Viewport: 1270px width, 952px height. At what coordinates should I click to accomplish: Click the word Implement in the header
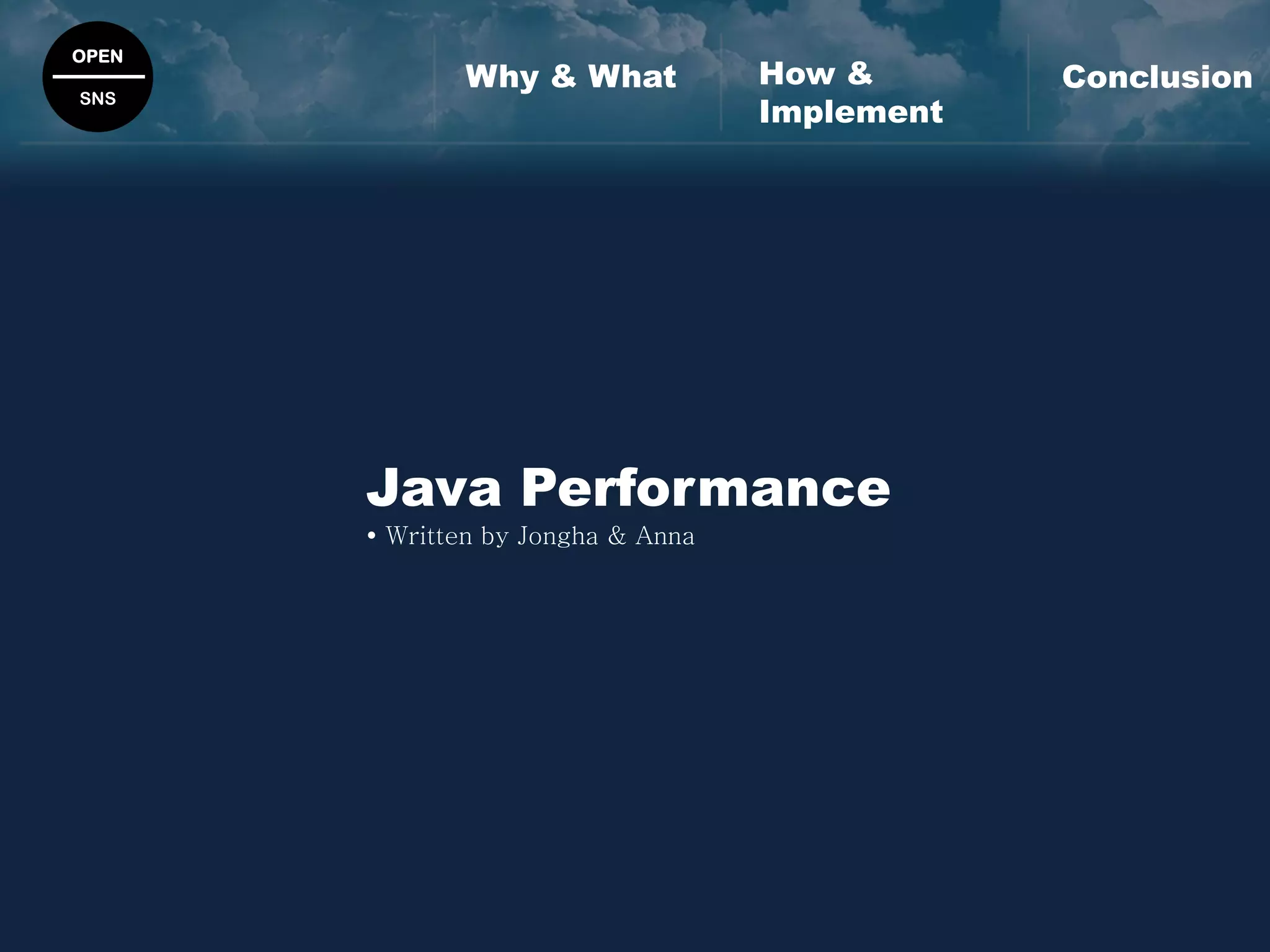850,112
